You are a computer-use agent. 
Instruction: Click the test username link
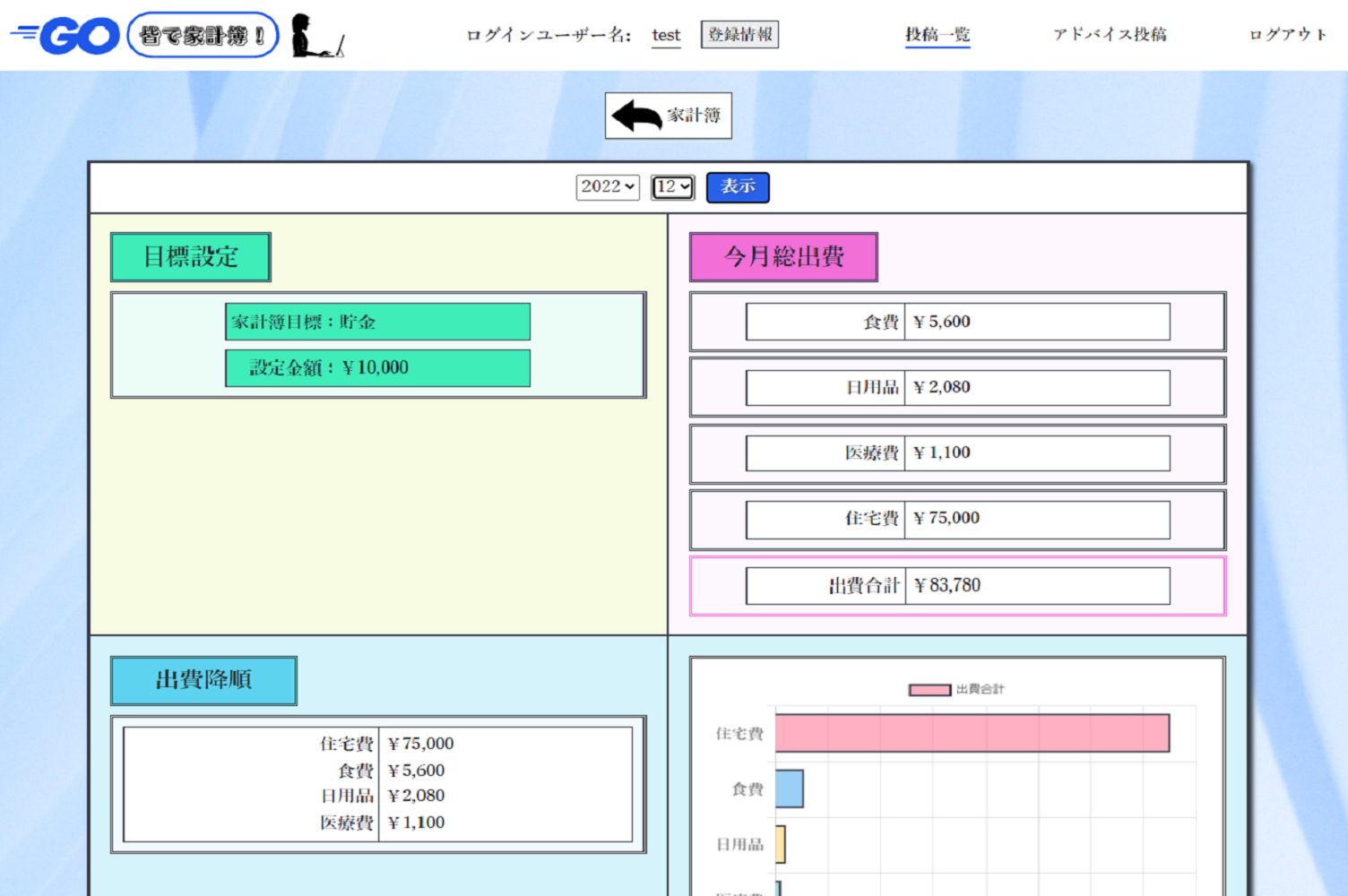(x=666, y=36)
